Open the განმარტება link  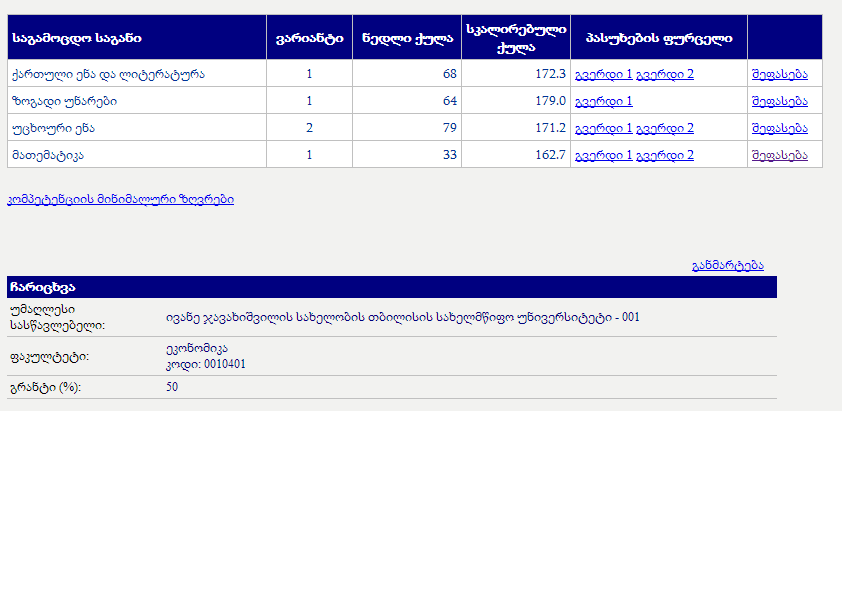click(x=728, y=265)
